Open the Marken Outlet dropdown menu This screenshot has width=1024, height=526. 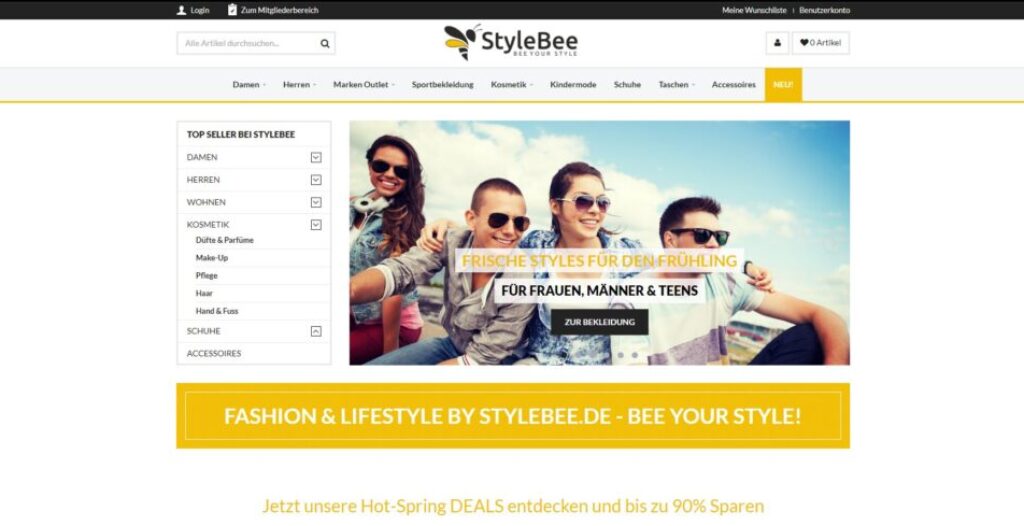click(364, 84)
